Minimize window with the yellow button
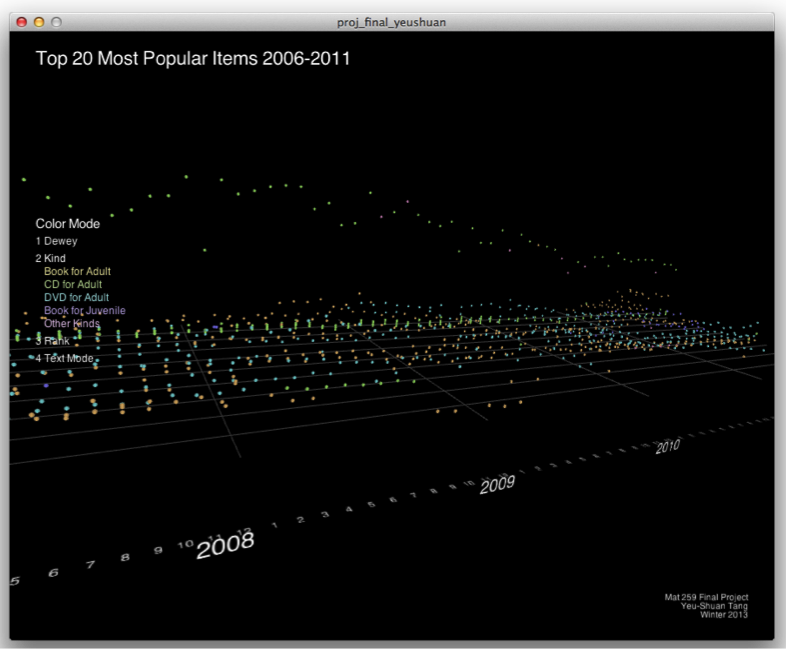Image resolution: width=786 pixels, height=649 pixels. [x=39, y=21]
